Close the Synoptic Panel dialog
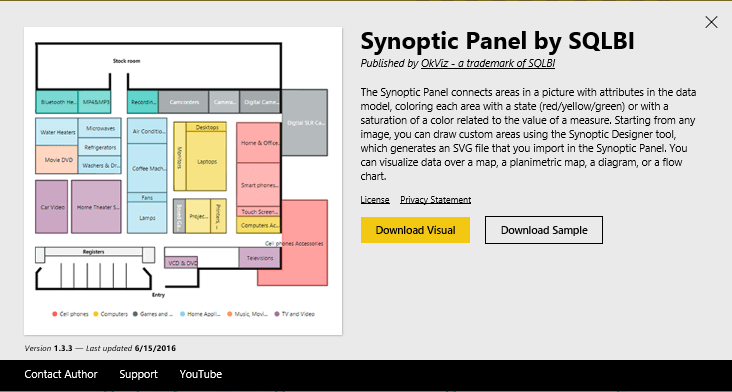The image size is (732, 392). coord(711,22)
